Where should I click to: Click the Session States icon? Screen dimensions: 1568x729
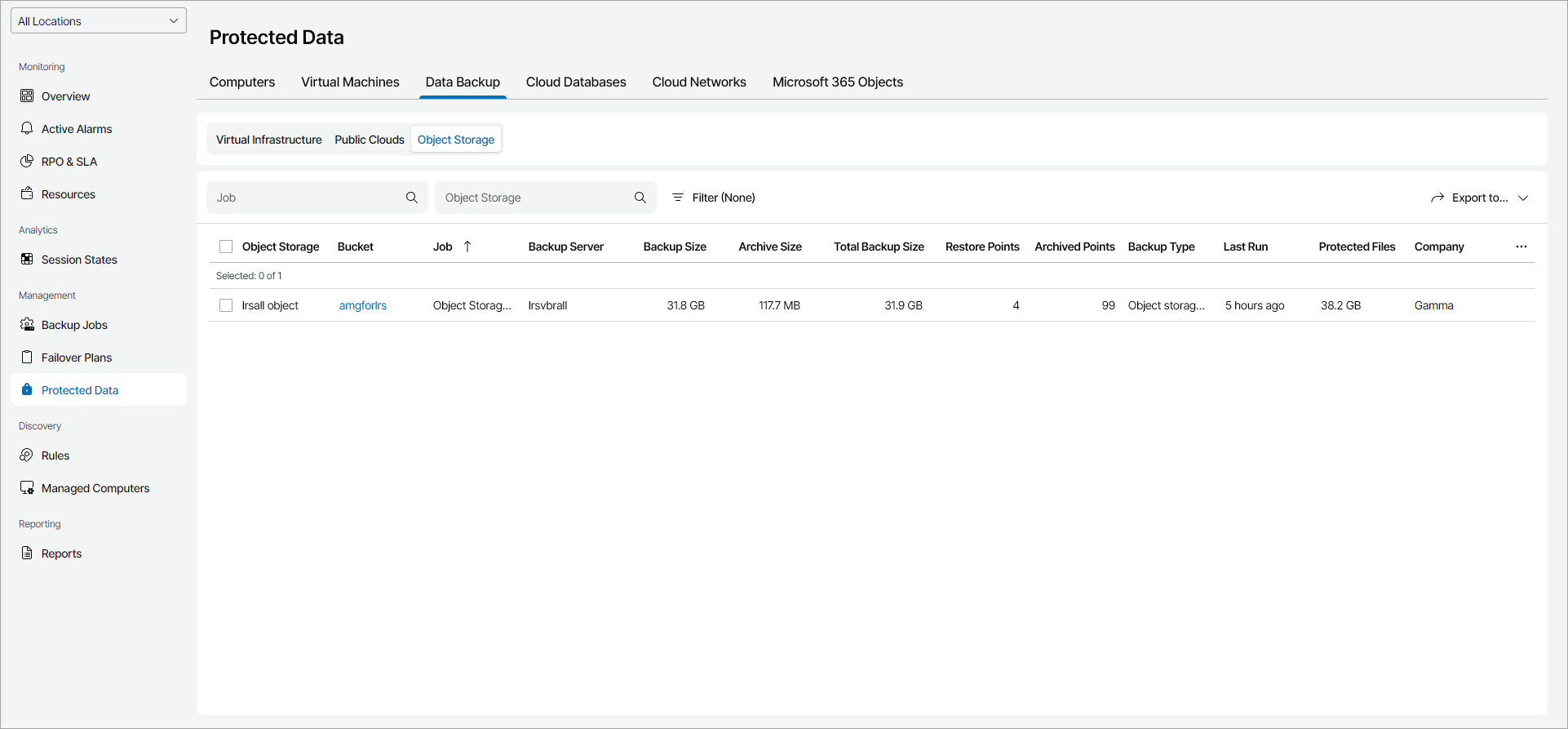[x=27, y=260]
